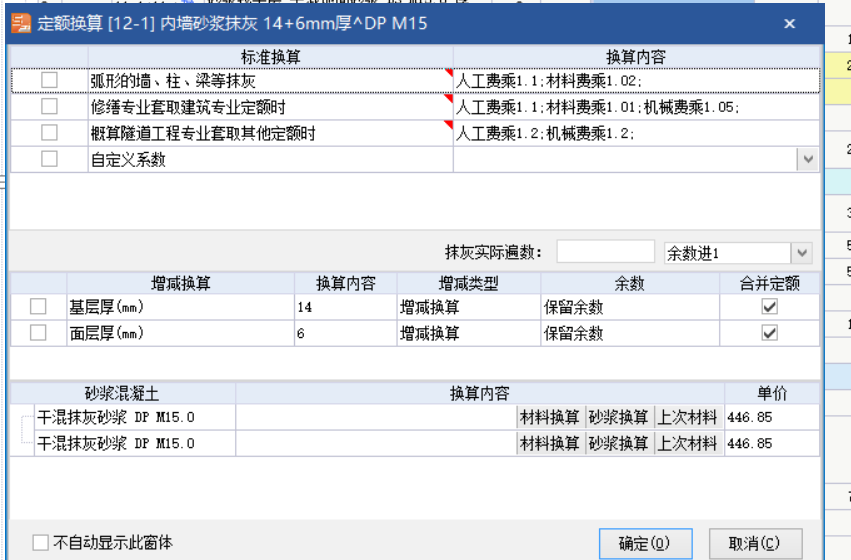Click the second 446.85 unit price cell
Viewport: 851px width, 560px height.
[x=772, y=443]
